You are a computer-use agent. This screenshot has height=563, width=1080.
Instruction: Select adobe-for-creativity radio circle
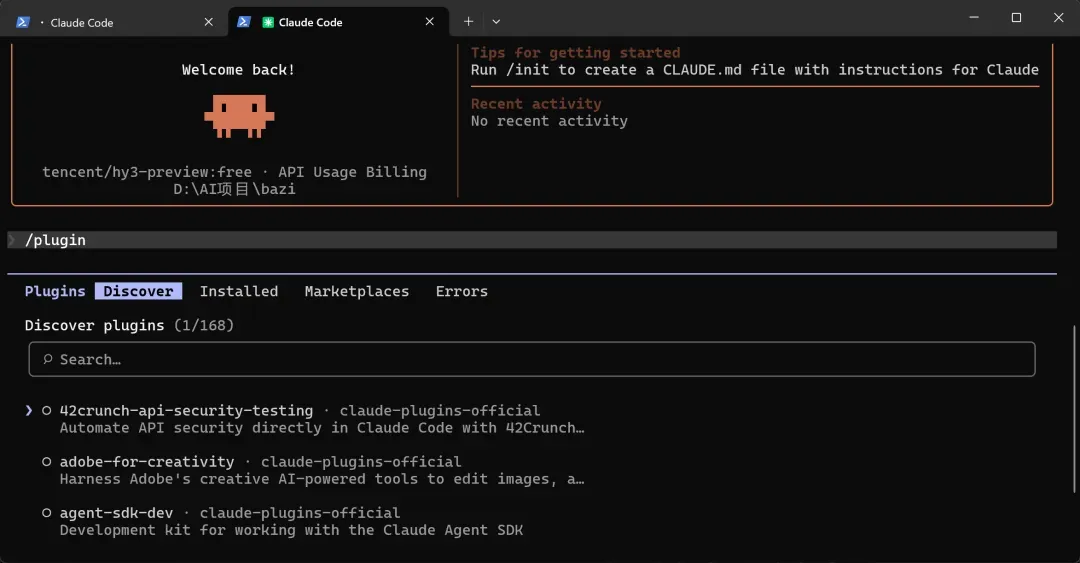[46, 462]
